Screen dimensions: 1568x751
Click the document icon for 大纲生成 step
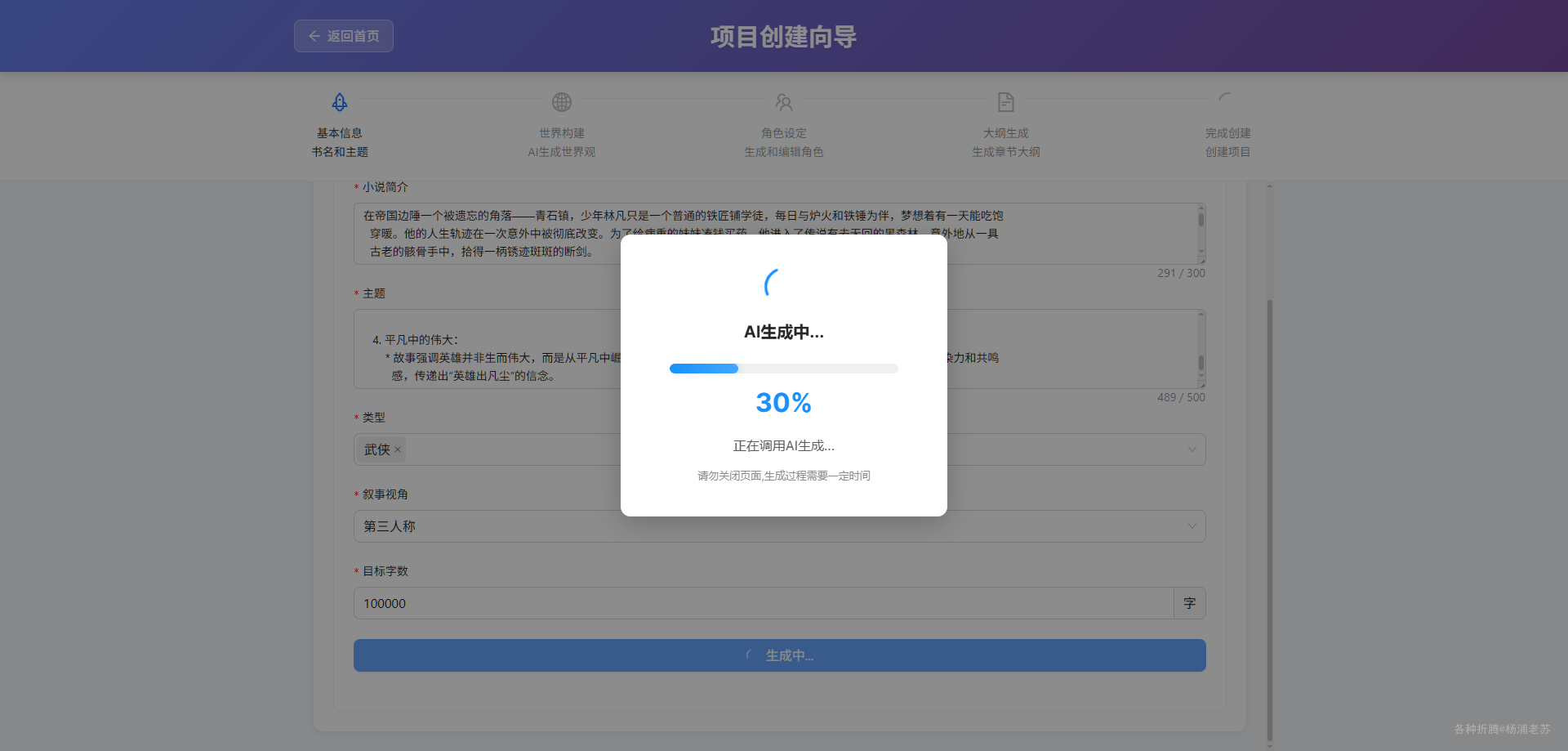pyautogui.click(x=1006, y=102)
